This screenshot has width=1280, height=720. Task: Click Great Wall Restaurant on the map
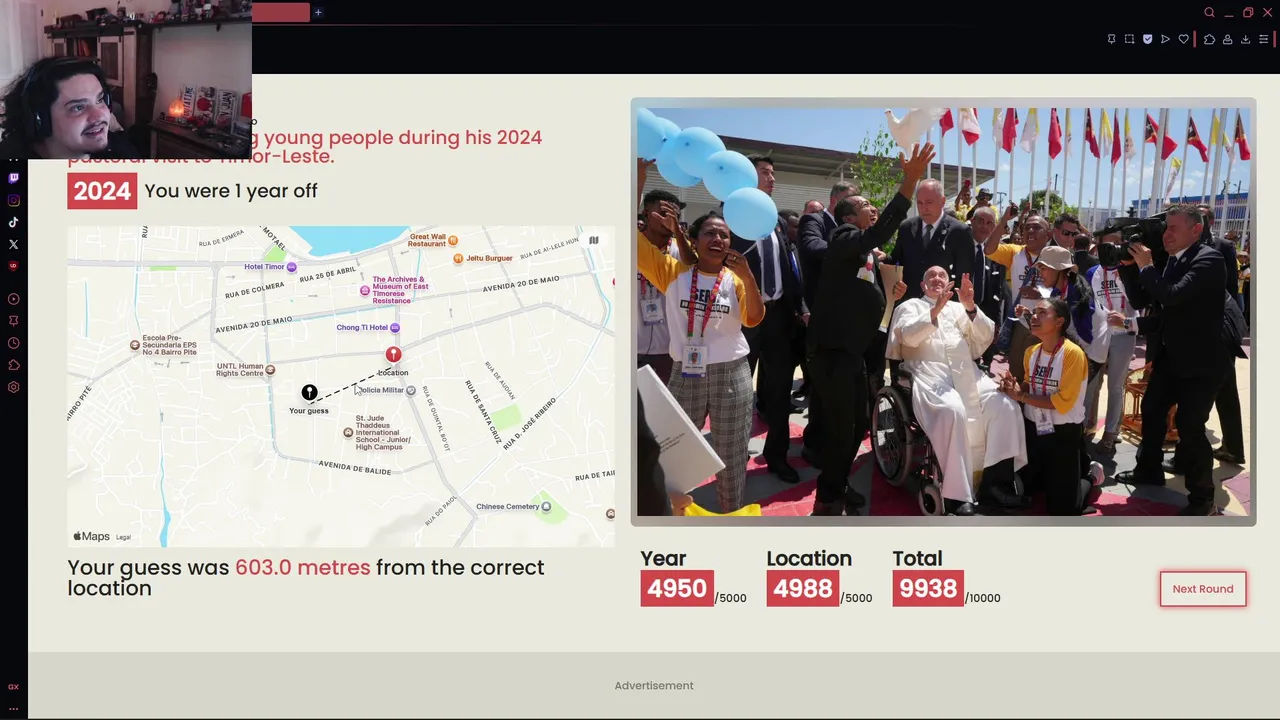point(433,240)
